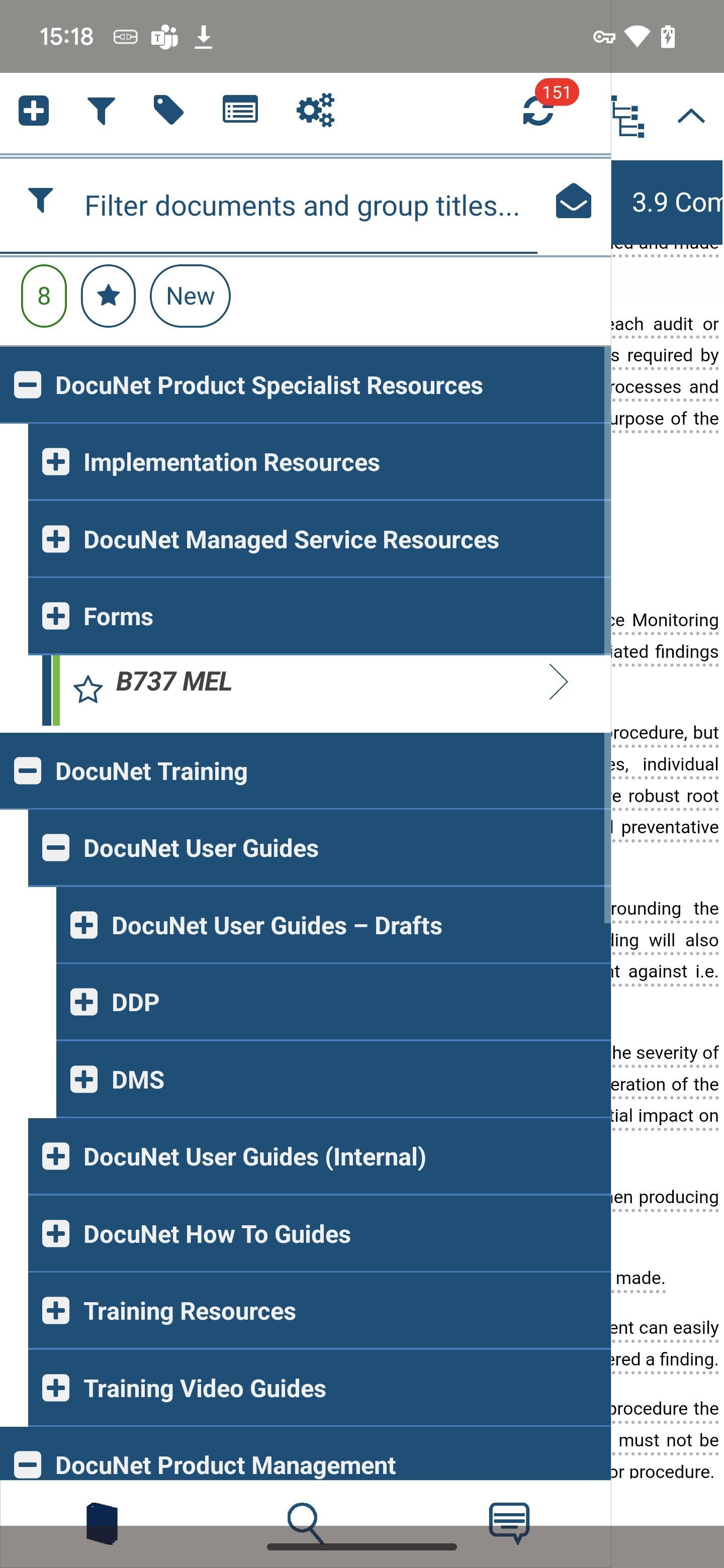Open the document tree structure icon
Viewport: 724px width, 1568px height.
point(628,116)
